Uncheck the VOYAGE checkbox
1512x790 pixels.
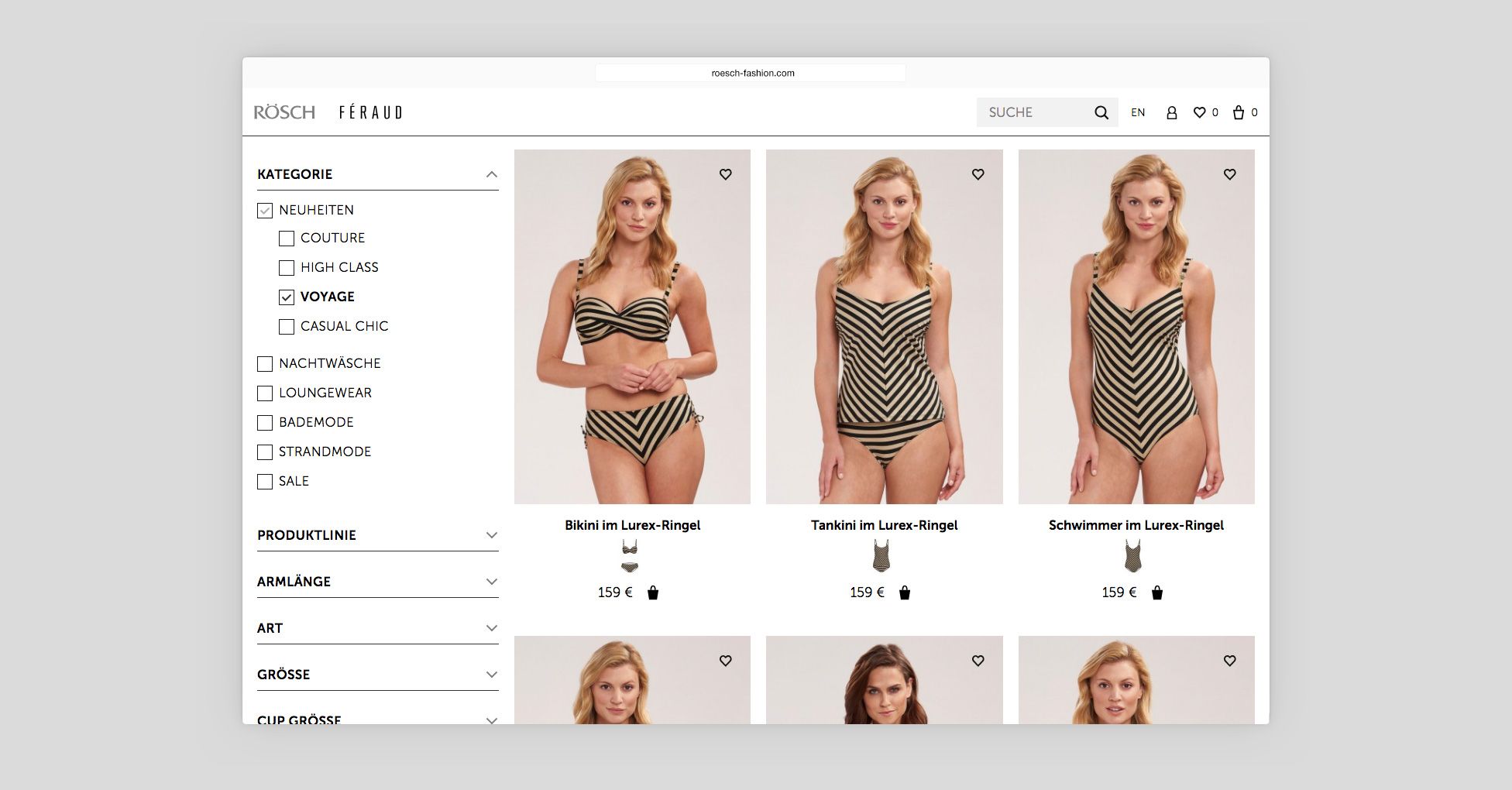click(287, 297)
